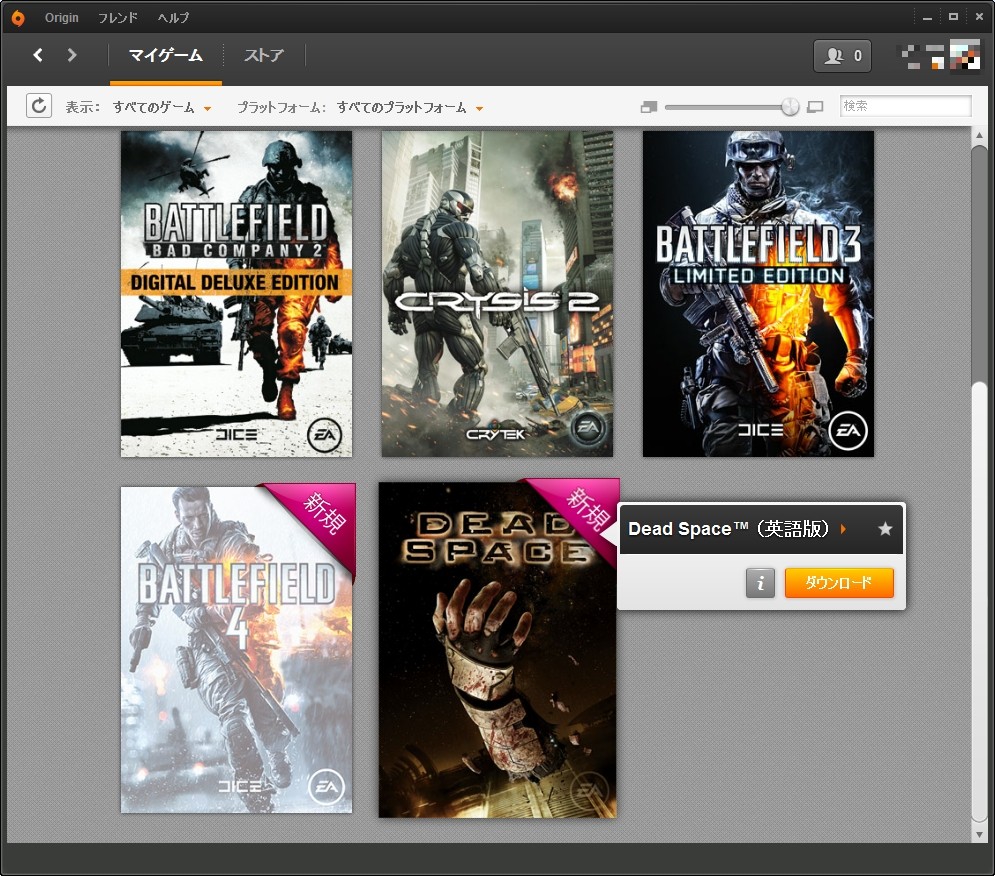Click the small thumbnail size icon
995x876 pixels.
tap(649, 107)
